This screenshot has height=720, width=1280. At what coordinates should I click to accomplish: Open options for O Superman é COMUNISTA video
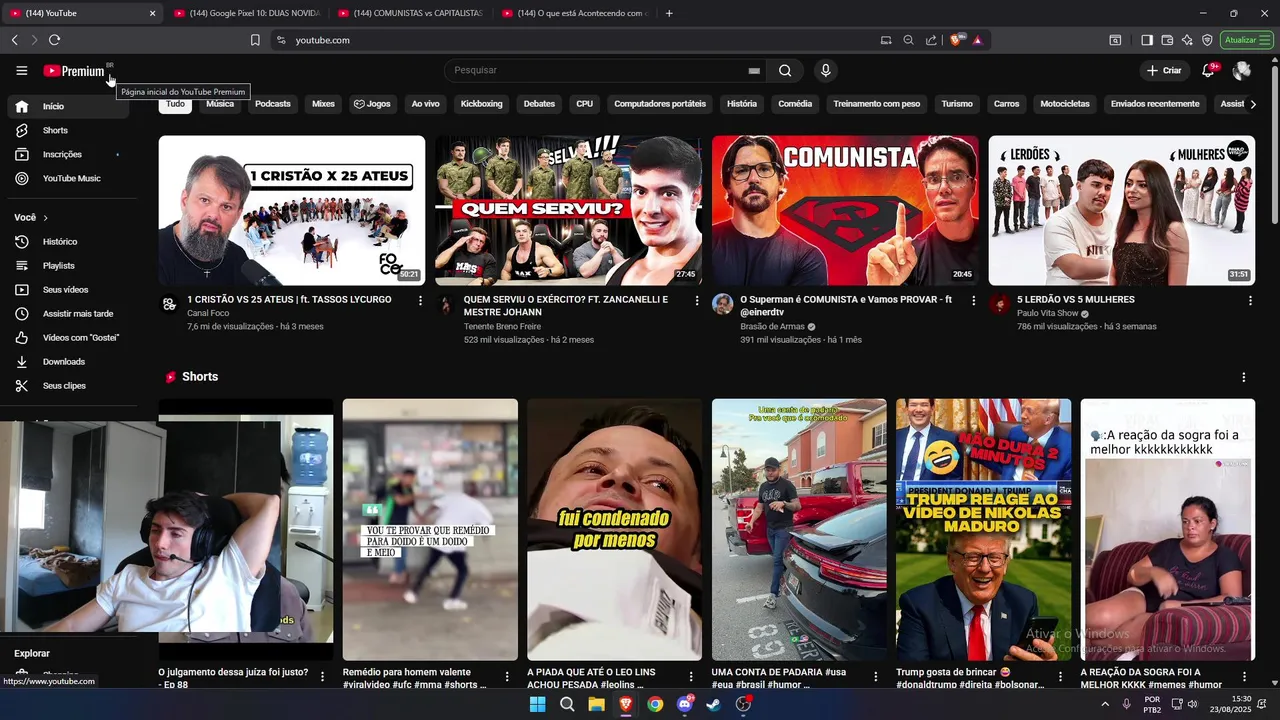[974, 300]
